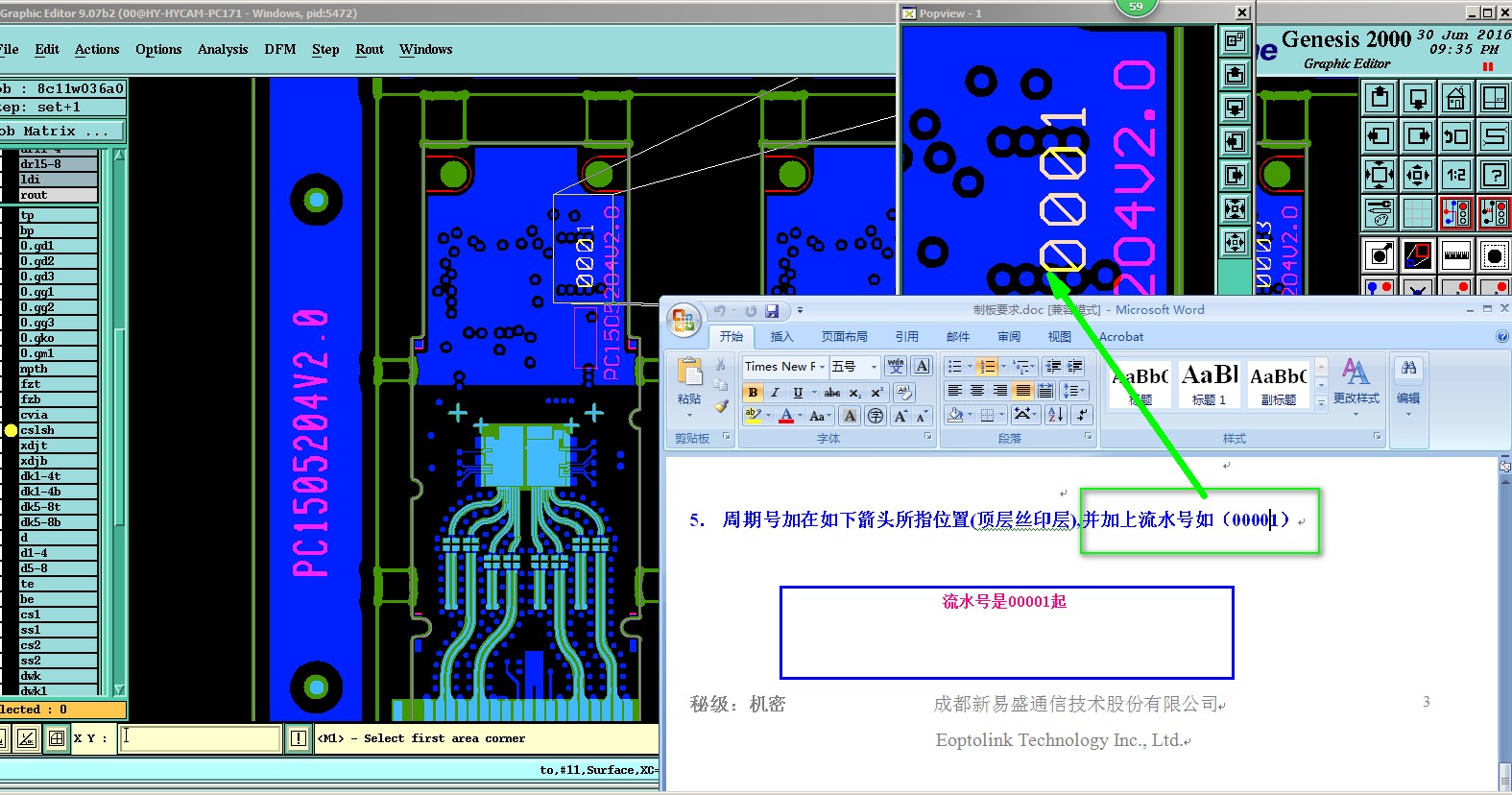Open the highlight color dropdown arrow
The width and height of the screenshot is (1512, 795).
tap(768, 416)
